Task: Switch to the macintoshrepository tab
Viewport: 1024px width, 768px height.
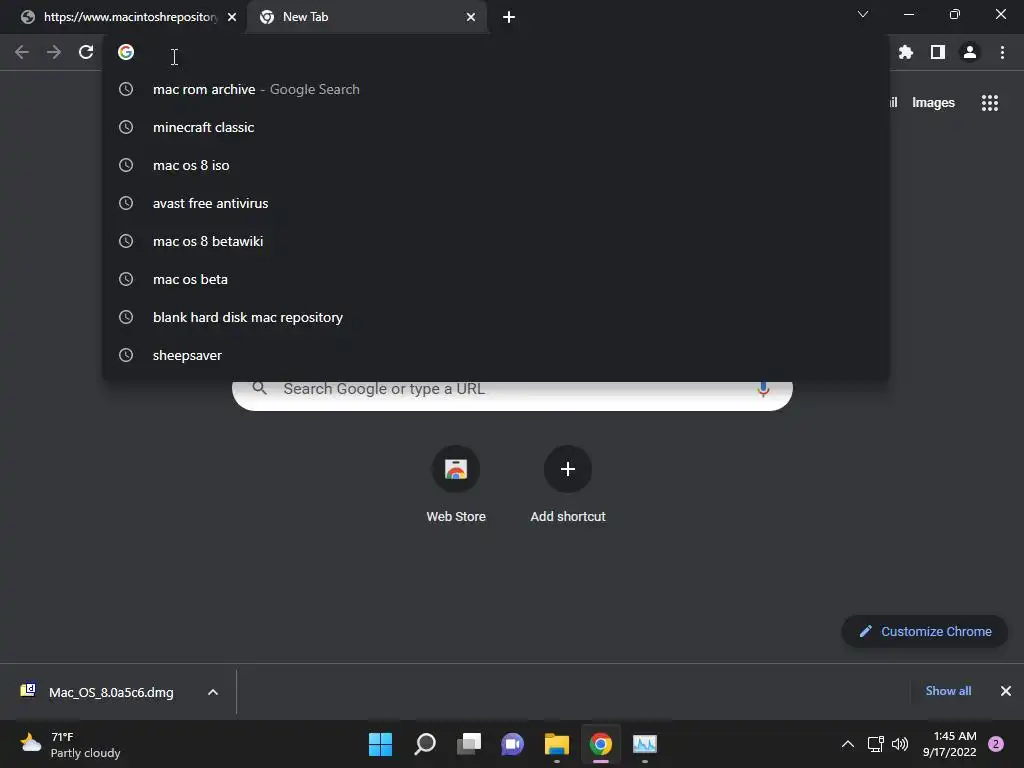Action: click(x=124, y=17)
